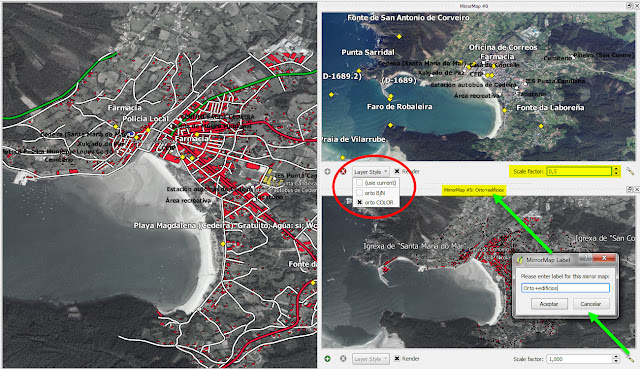Click Fonte da Laboreña label on color map
The image size is (640, 369).
(550, 108)
